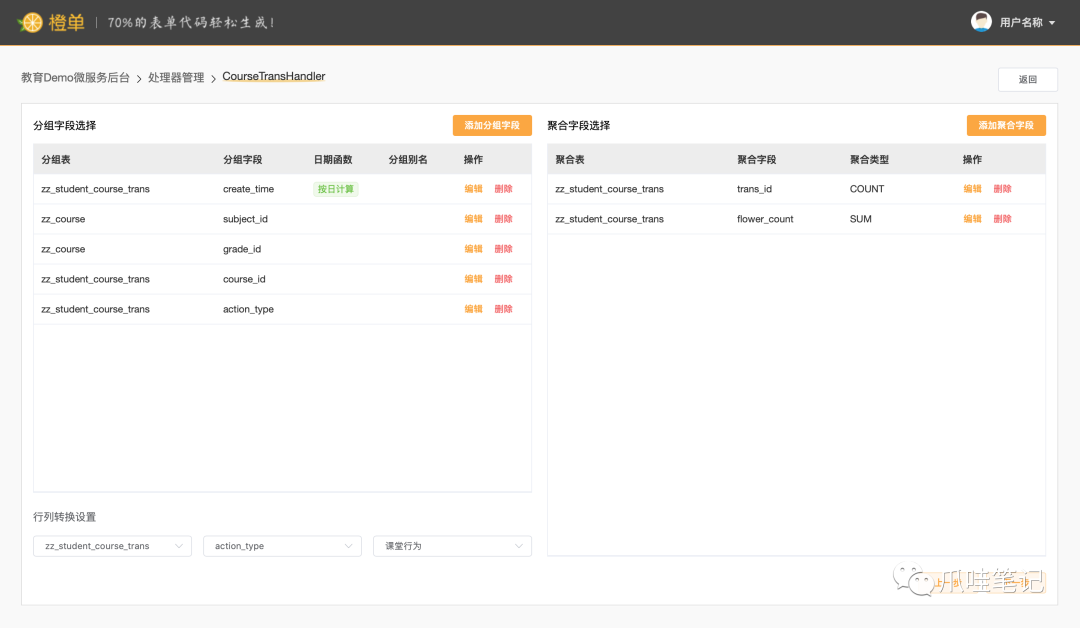Click zz_student_course_trans in create_time row
The image size is (1080, 628).
point(95,189)
